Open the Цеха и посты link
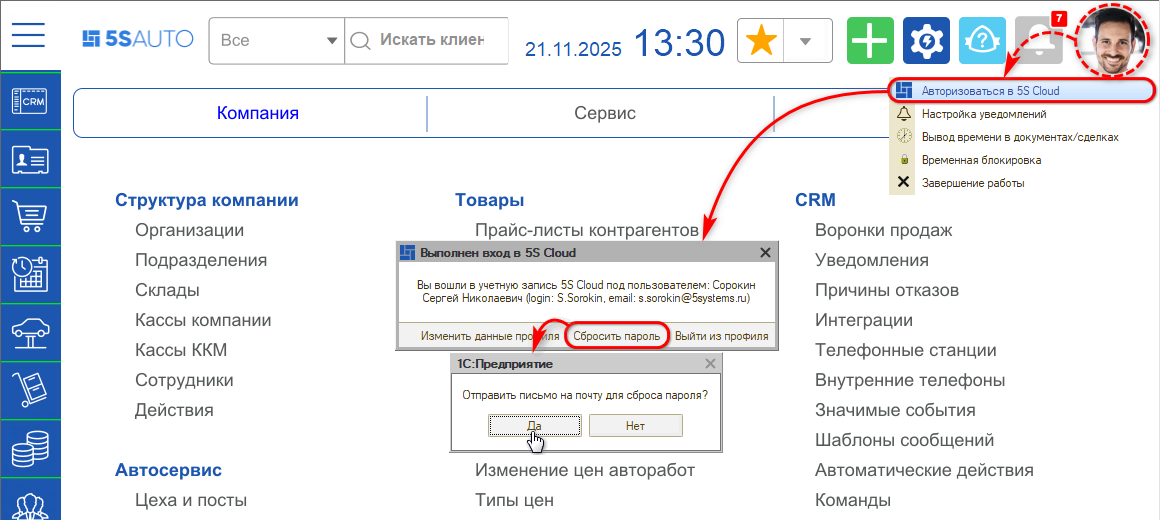1160x520 pixels. click(191, 500)
